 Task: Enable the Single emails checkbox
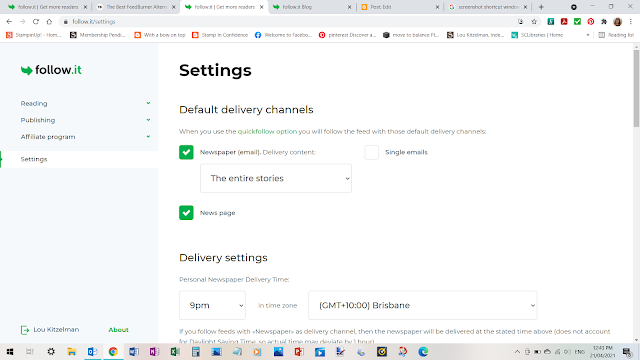(x=372, y=152)
